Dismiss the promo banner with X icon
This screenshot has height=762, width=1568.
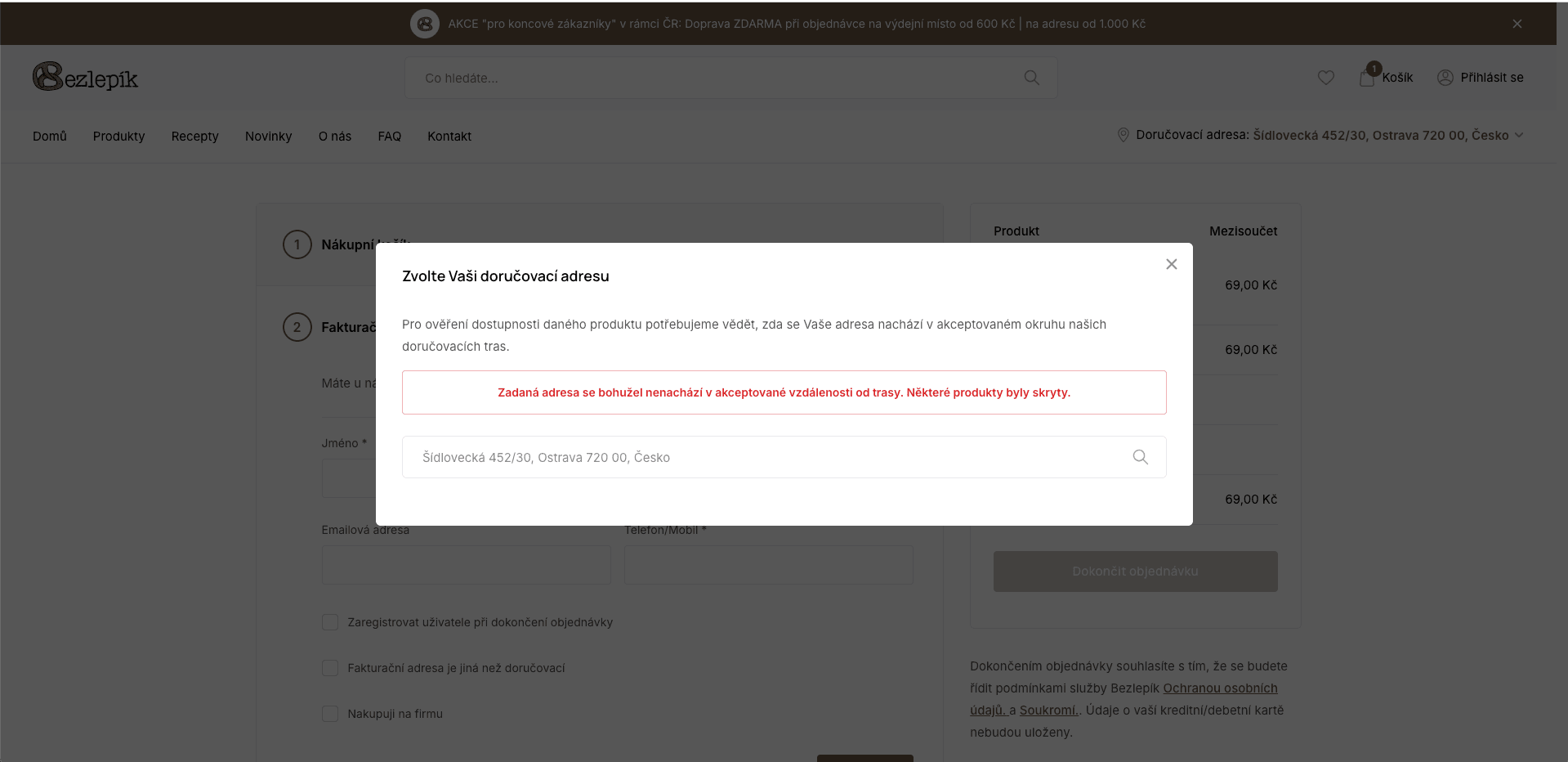click(x=1517, y=24)
